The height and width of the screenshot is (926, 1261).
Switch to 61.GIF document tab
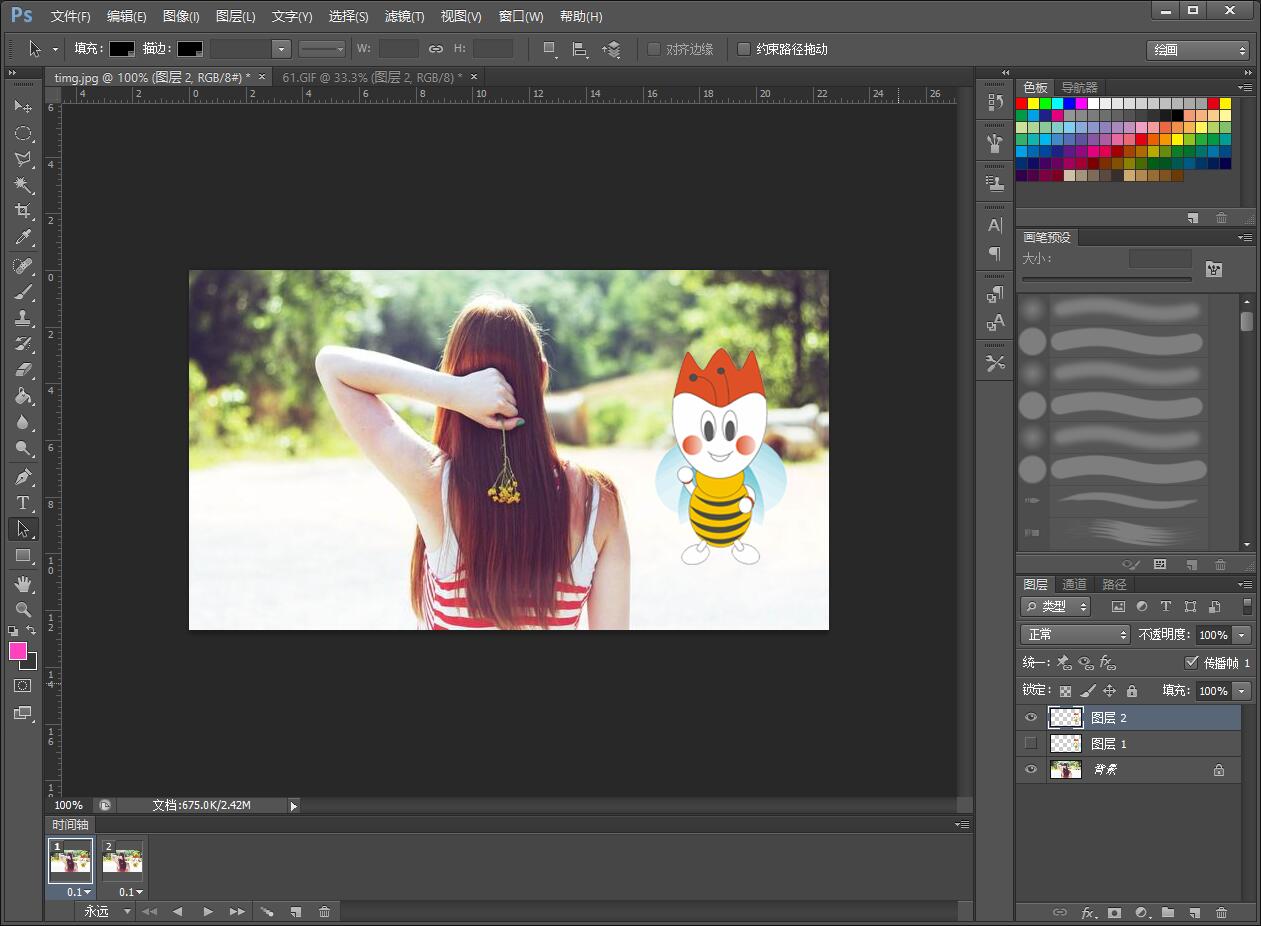pos(372,77)
